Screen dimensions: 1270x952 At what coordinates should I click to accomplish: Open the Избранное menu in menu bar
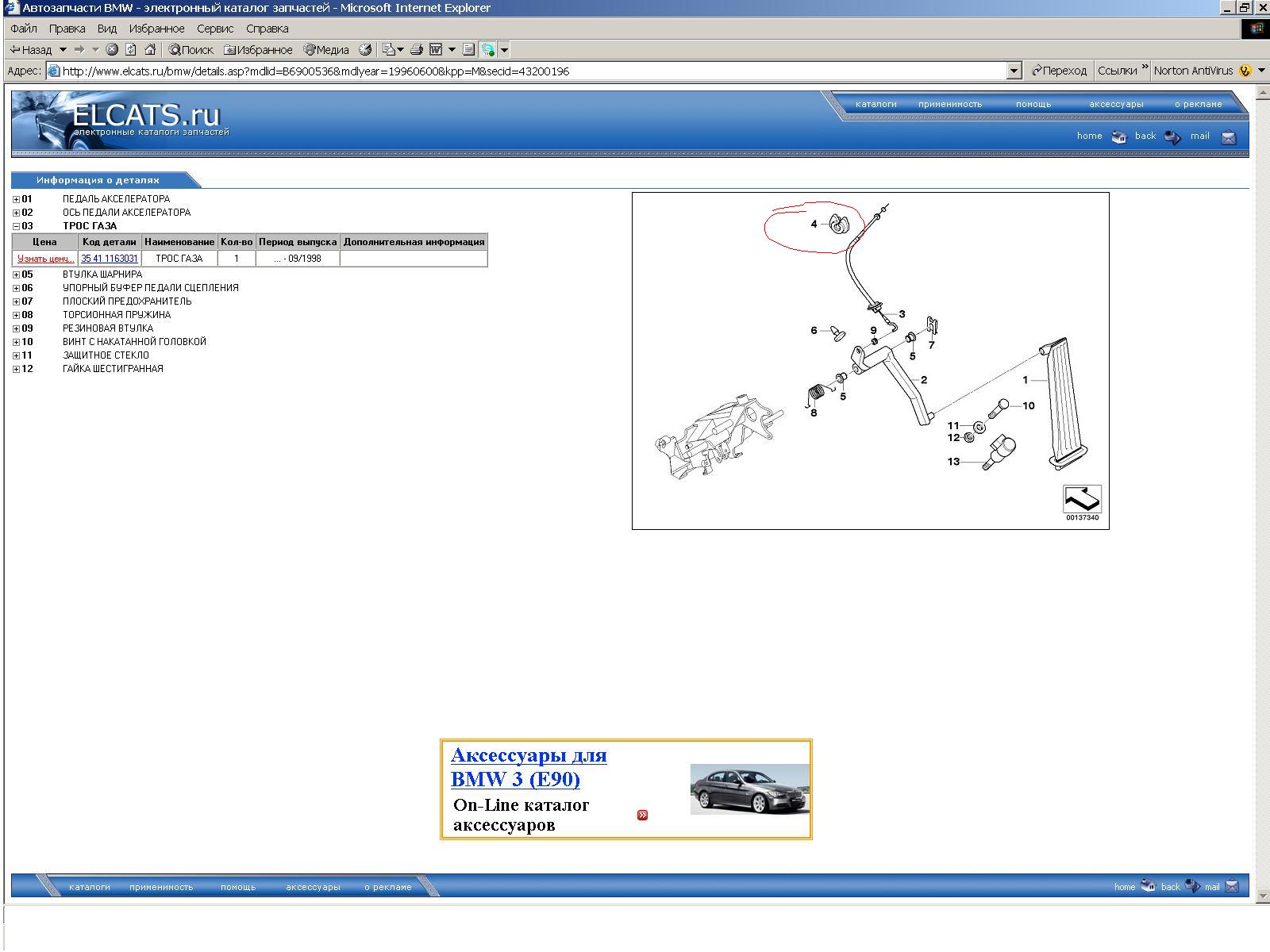click(156, 29)
